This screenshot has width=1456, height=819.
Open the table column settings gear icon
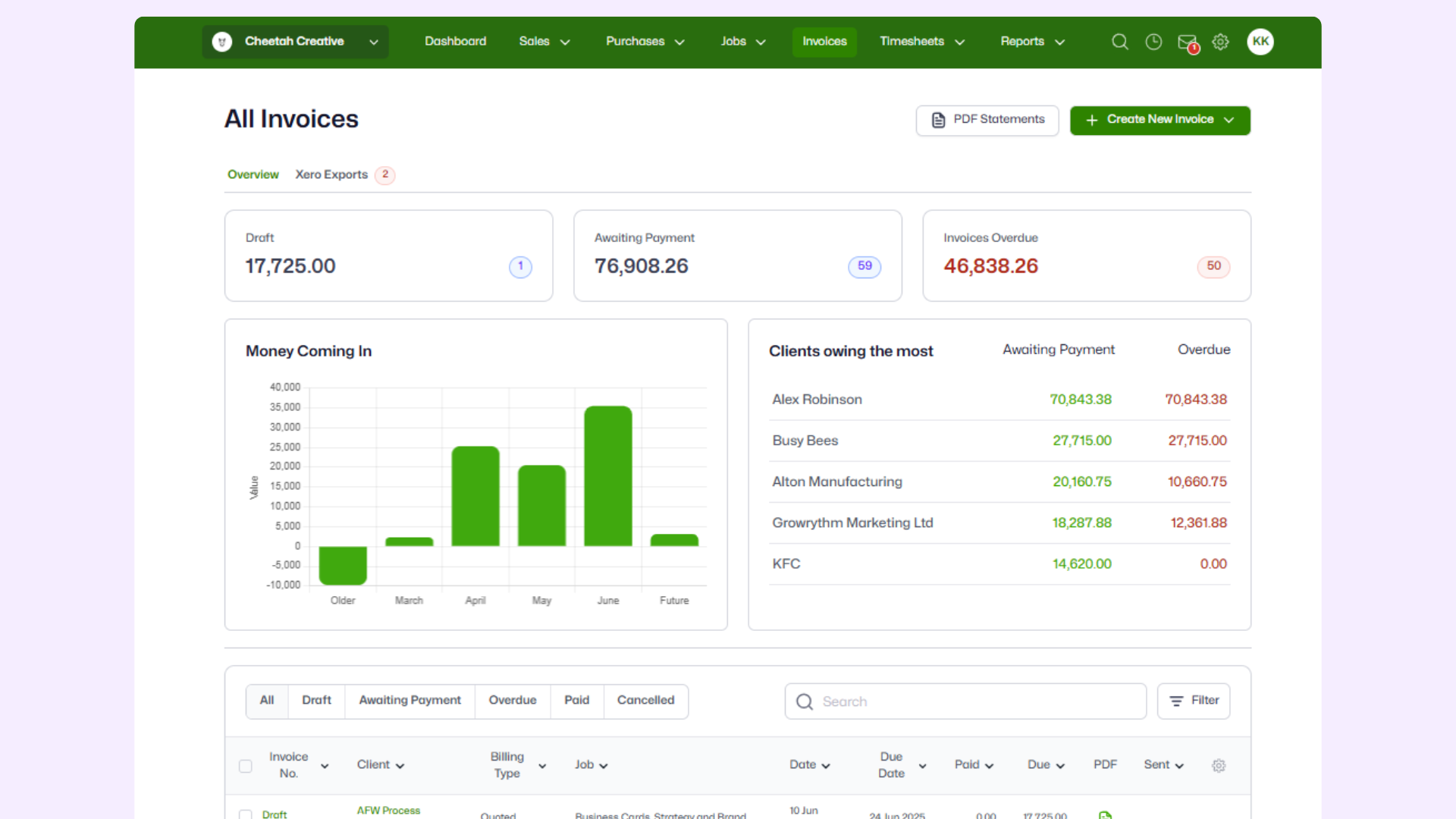click(x=1219, y=766)
